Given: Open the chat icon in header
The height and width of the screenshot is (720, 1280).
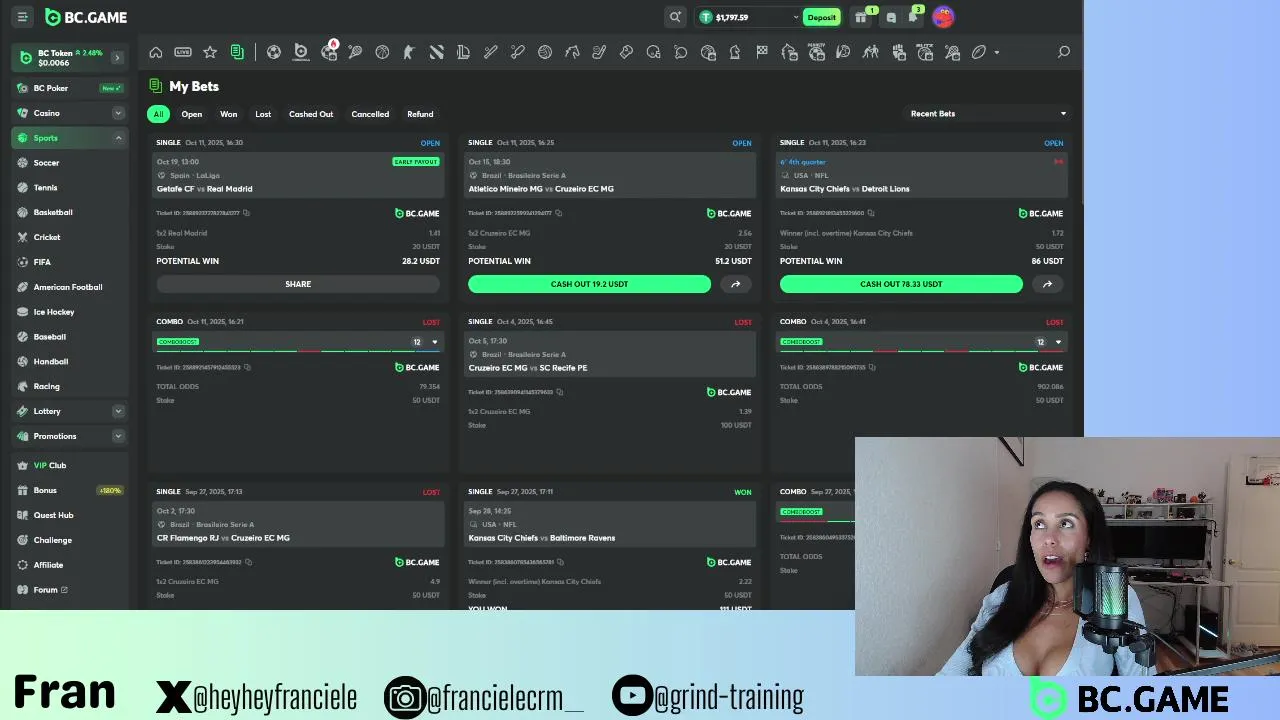Looking at the screenshot, I should click(891, 17).
